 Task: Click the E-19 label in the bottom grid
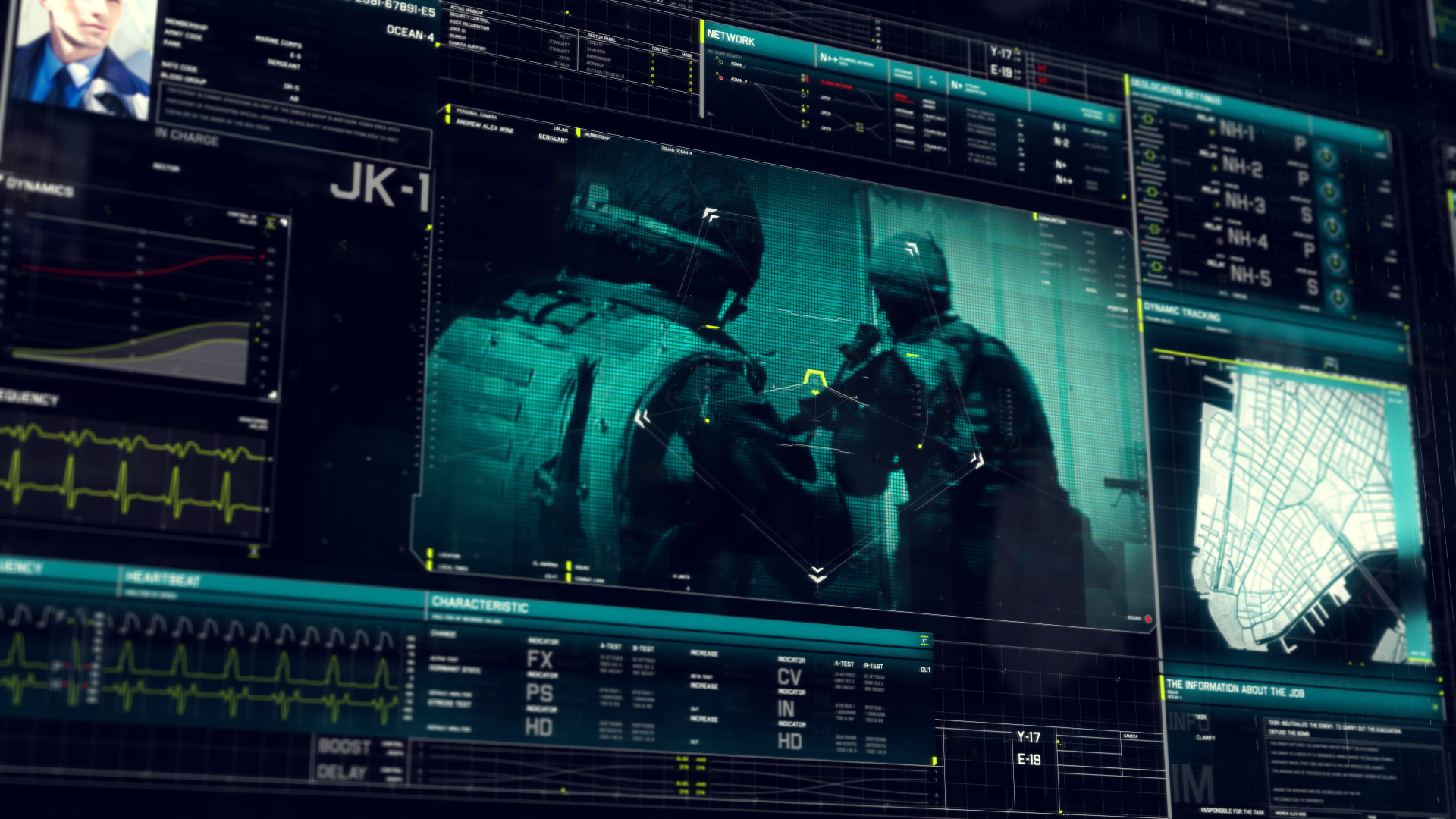(x=1029, y=759)
